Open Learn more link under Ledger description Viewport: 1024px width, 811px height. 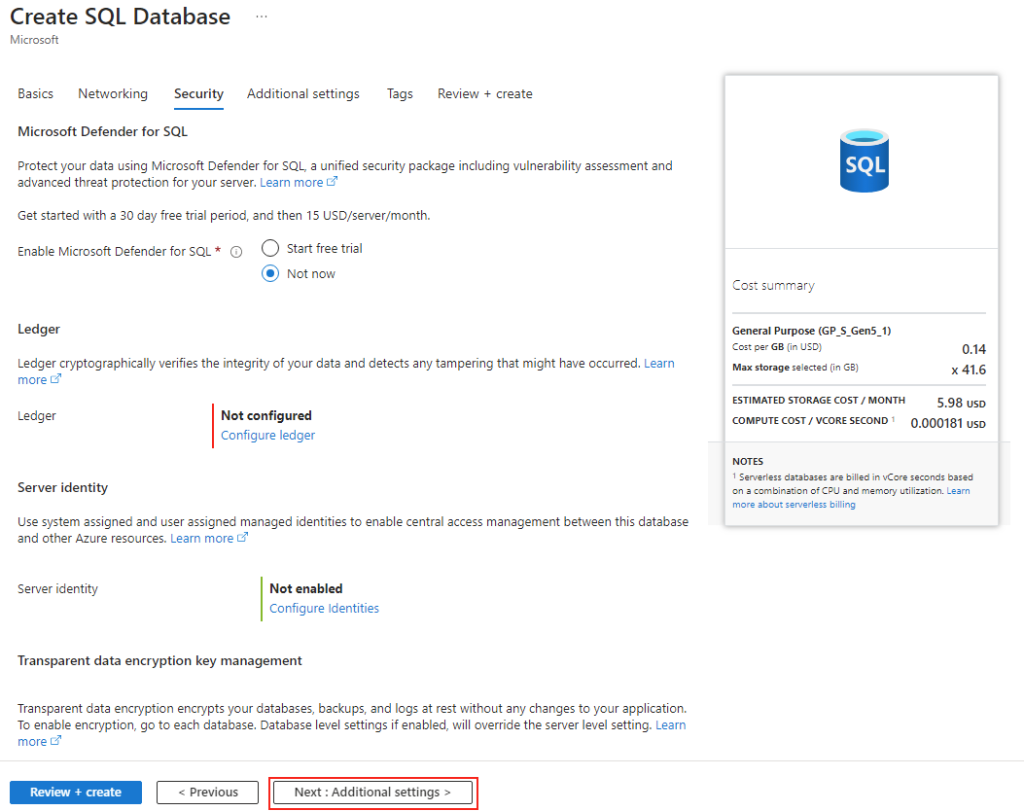659,364
